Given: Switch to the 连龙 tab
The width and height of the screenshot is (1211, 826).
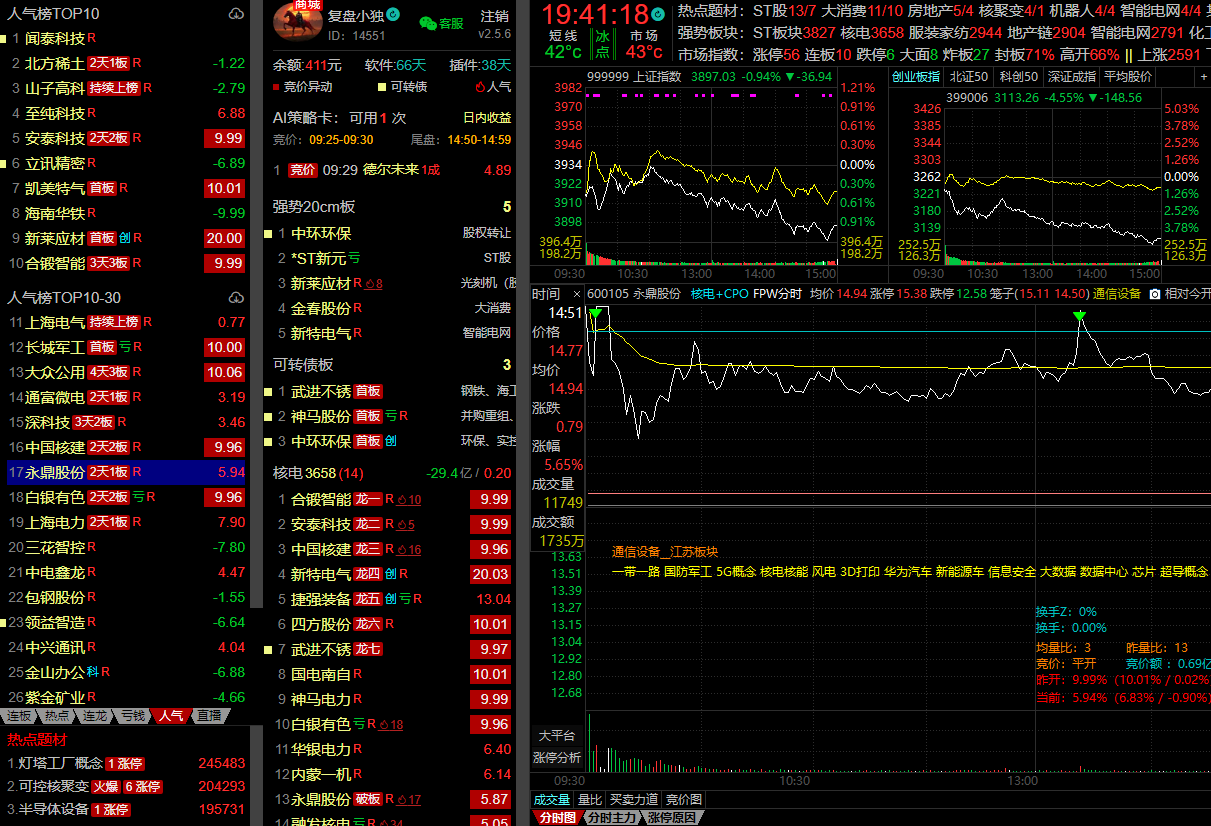Looking at the screenshot, I should [95, 716].
